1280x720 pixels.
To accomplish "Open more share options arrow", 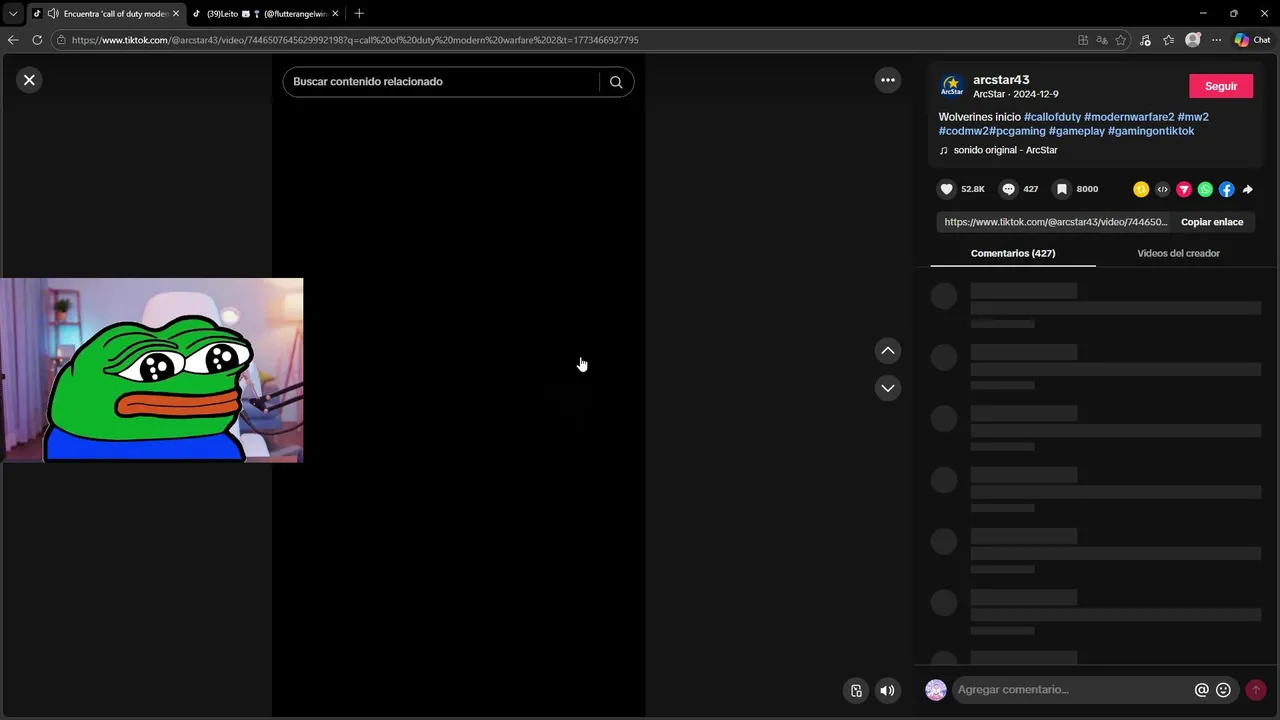I will pyautogui.click(x=1248, y=189).
